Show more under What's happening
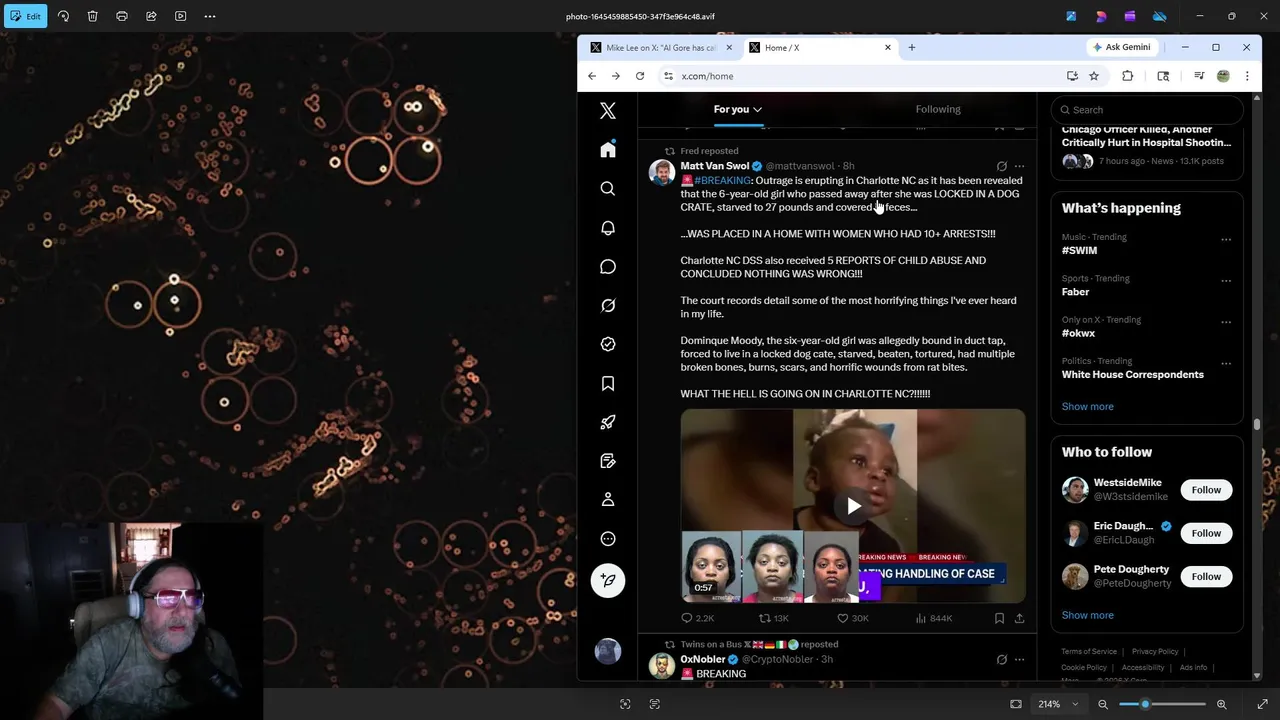 (x=1087, y=407)
